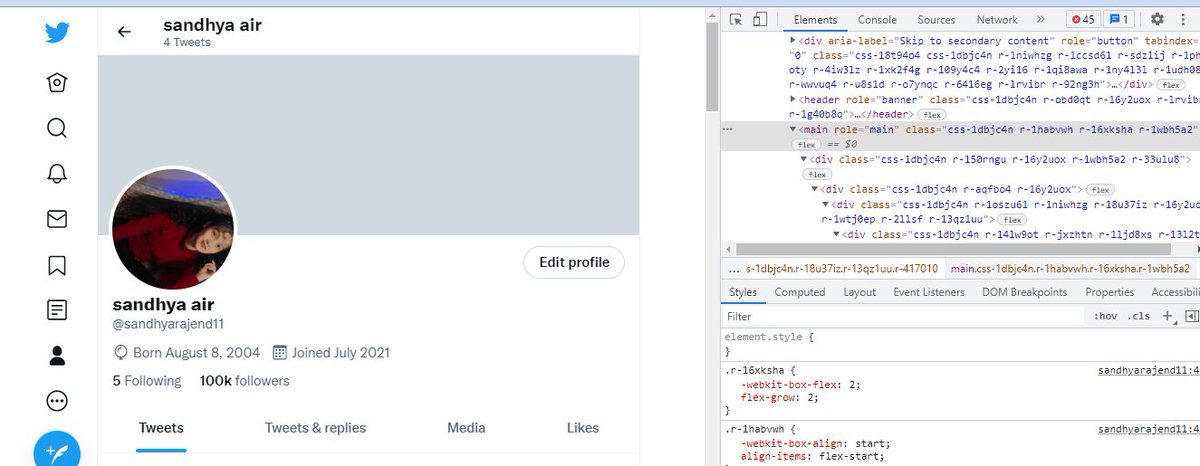This screenshot has width=1200, height=466.
Task: Toggle the device toolbar icon in DevTools
Action: (x=759, y=19)
